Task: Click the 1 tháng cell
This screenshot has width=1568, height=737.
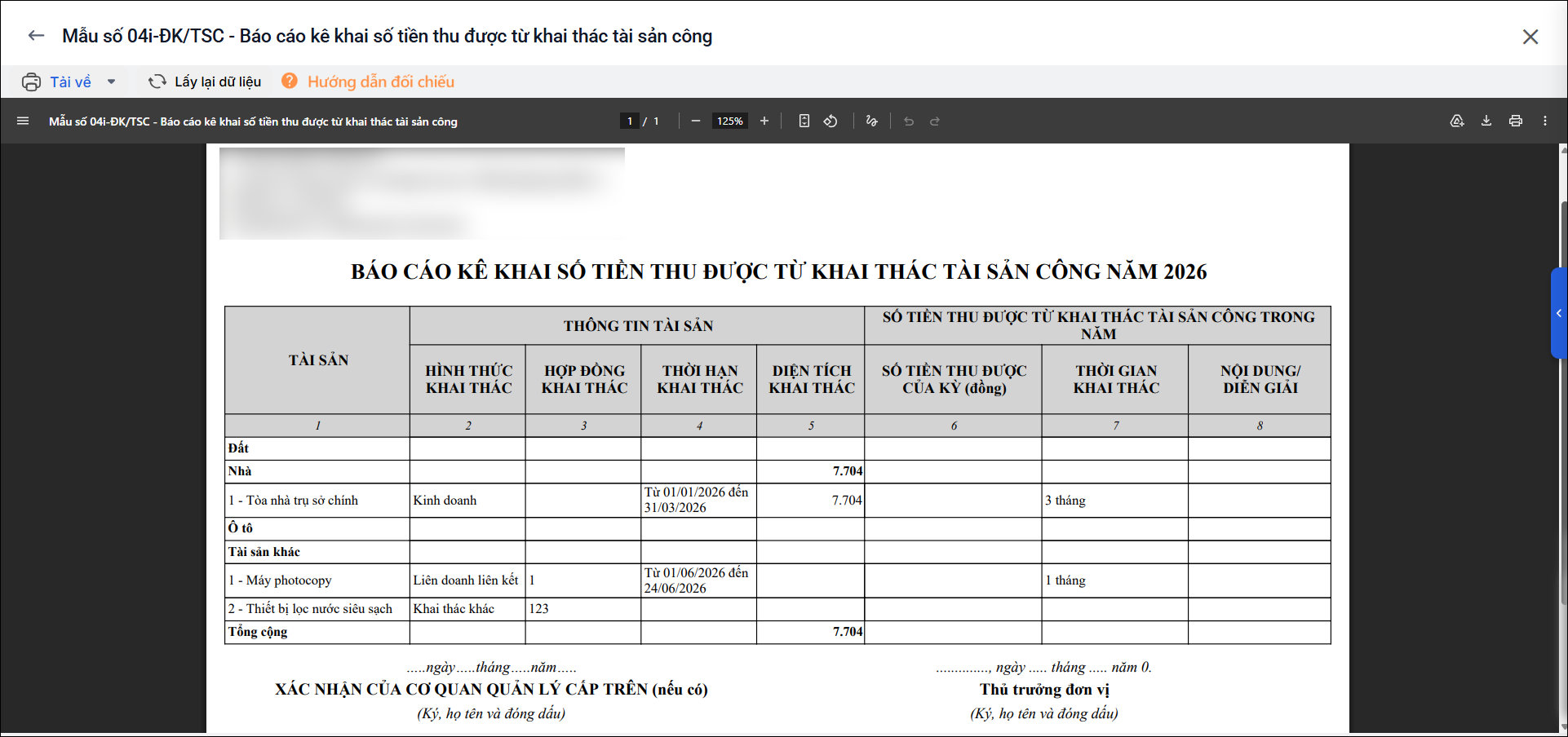Action: pos(1115,580)
